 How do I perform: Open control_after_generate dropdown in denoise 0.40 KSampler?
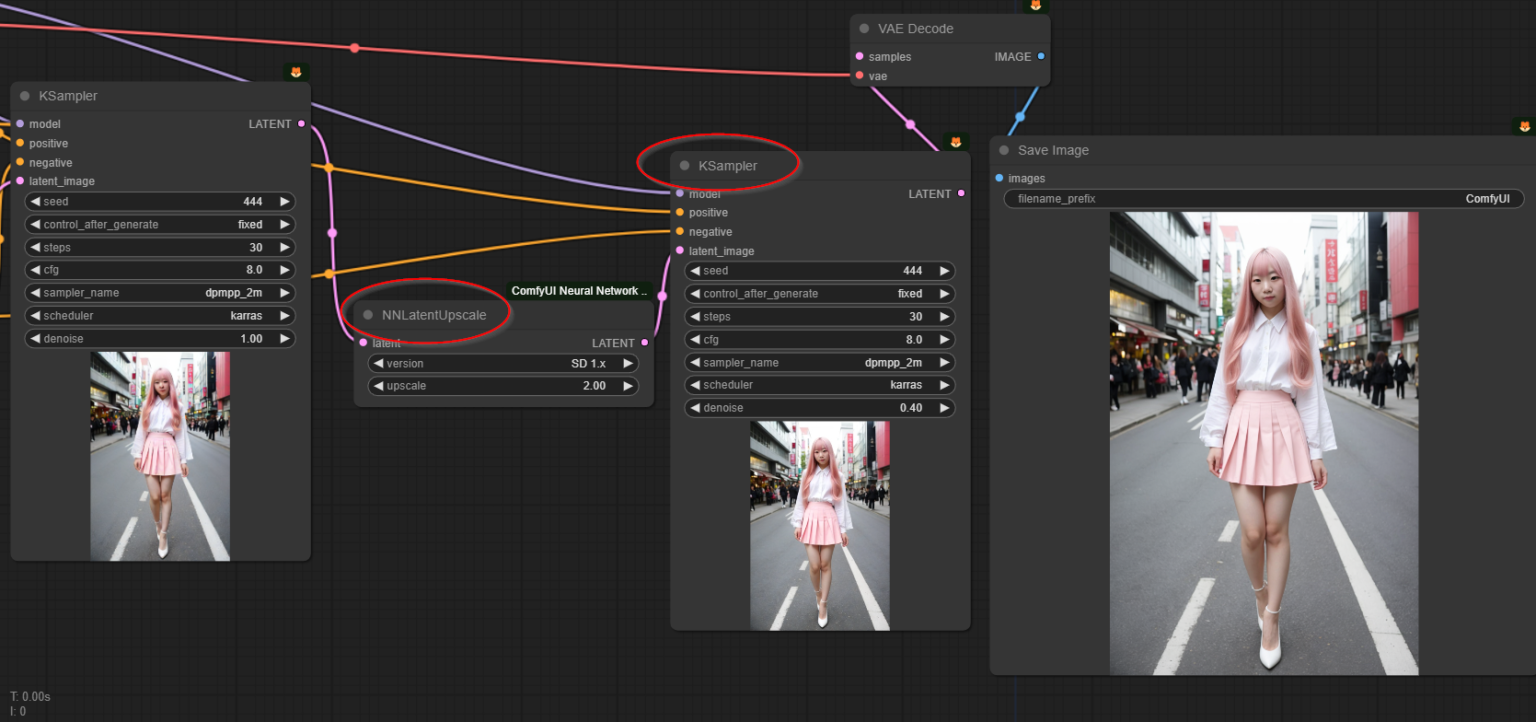[x=820, y=294]
